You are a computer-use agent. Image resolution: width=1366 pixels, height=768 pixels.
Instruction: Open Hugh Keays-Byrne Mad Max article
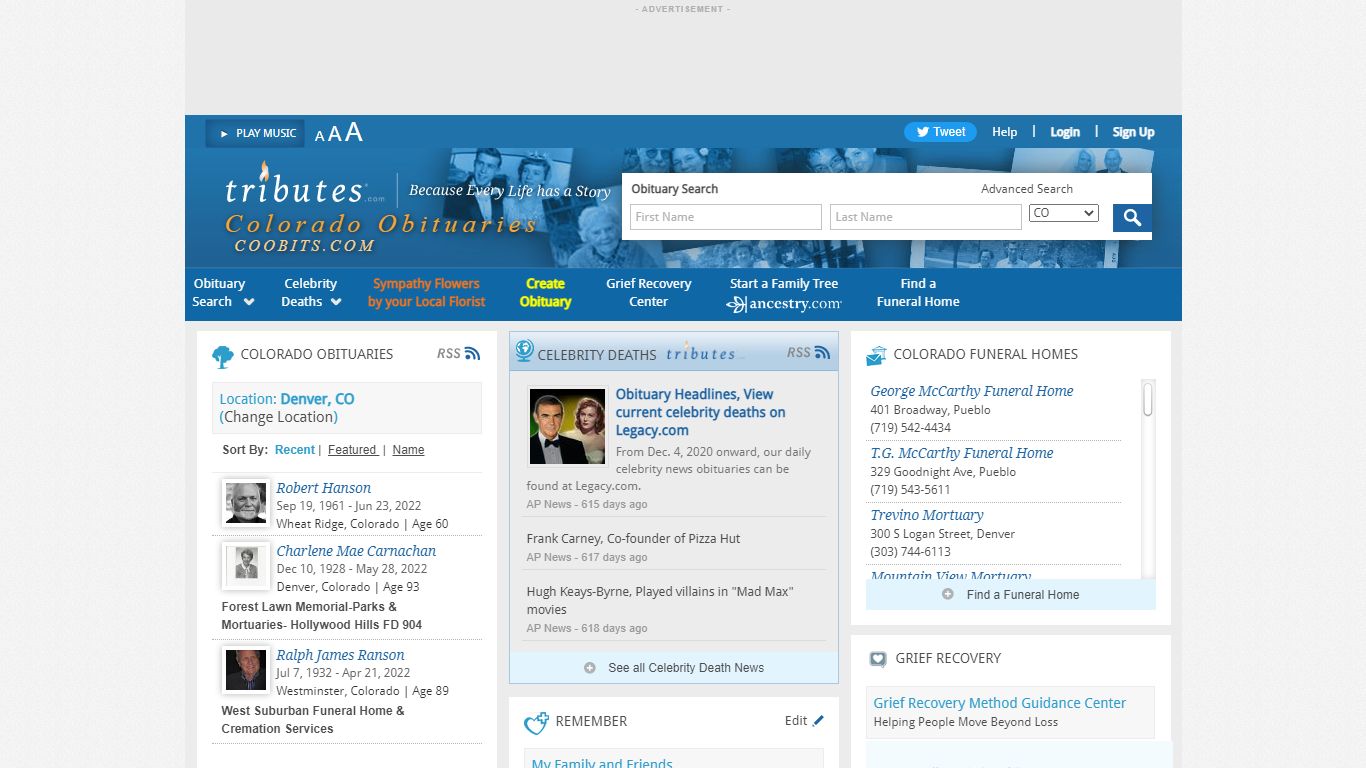660,600
